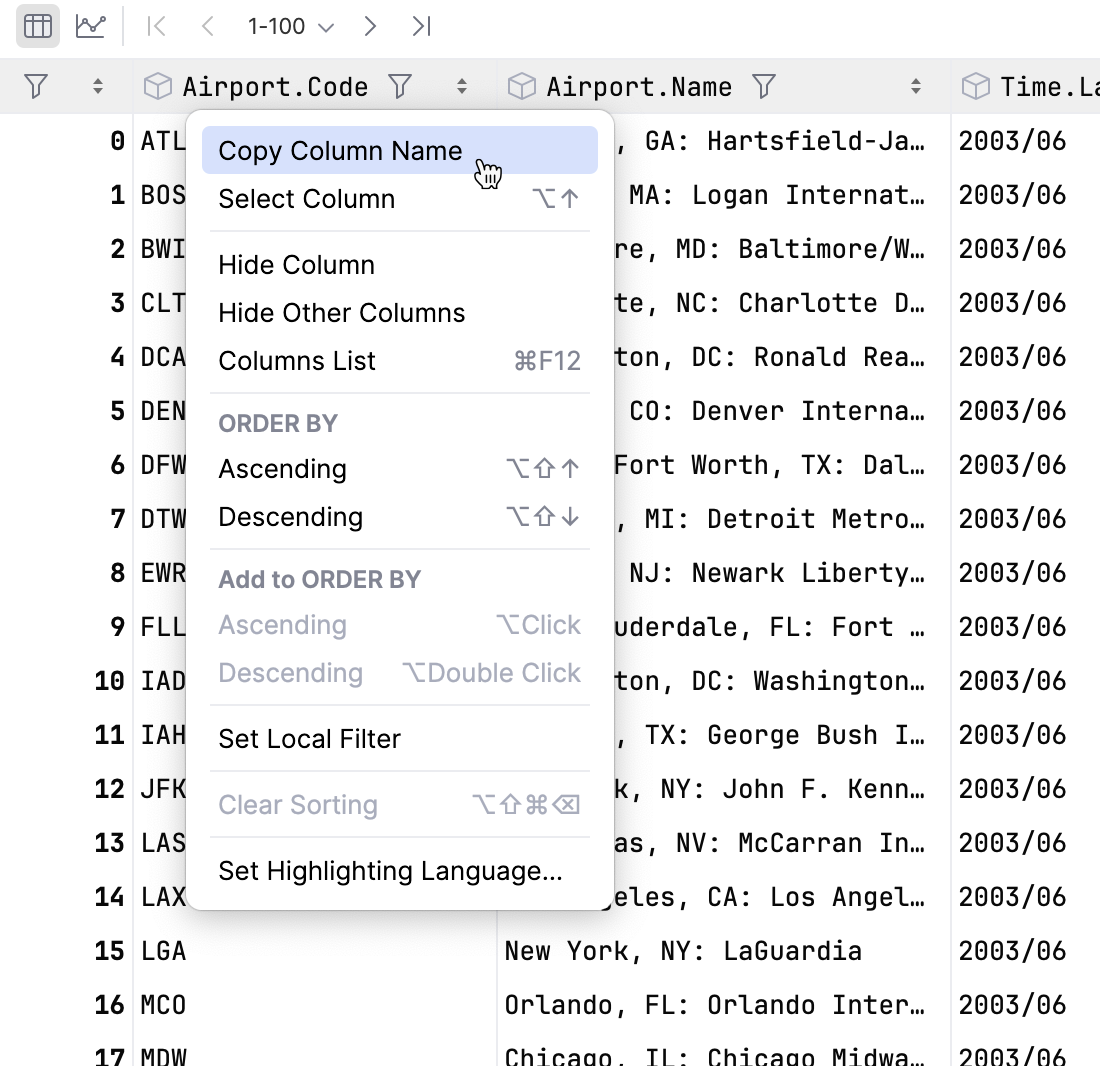Open Columns List menu entry
Image resolution: width=1100 pixels, height=1066 pixels.
coord(400,360)
